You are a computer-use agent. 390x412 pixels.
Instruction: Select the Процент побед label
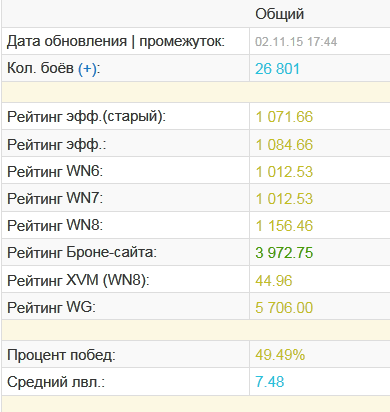click(61, 355)
